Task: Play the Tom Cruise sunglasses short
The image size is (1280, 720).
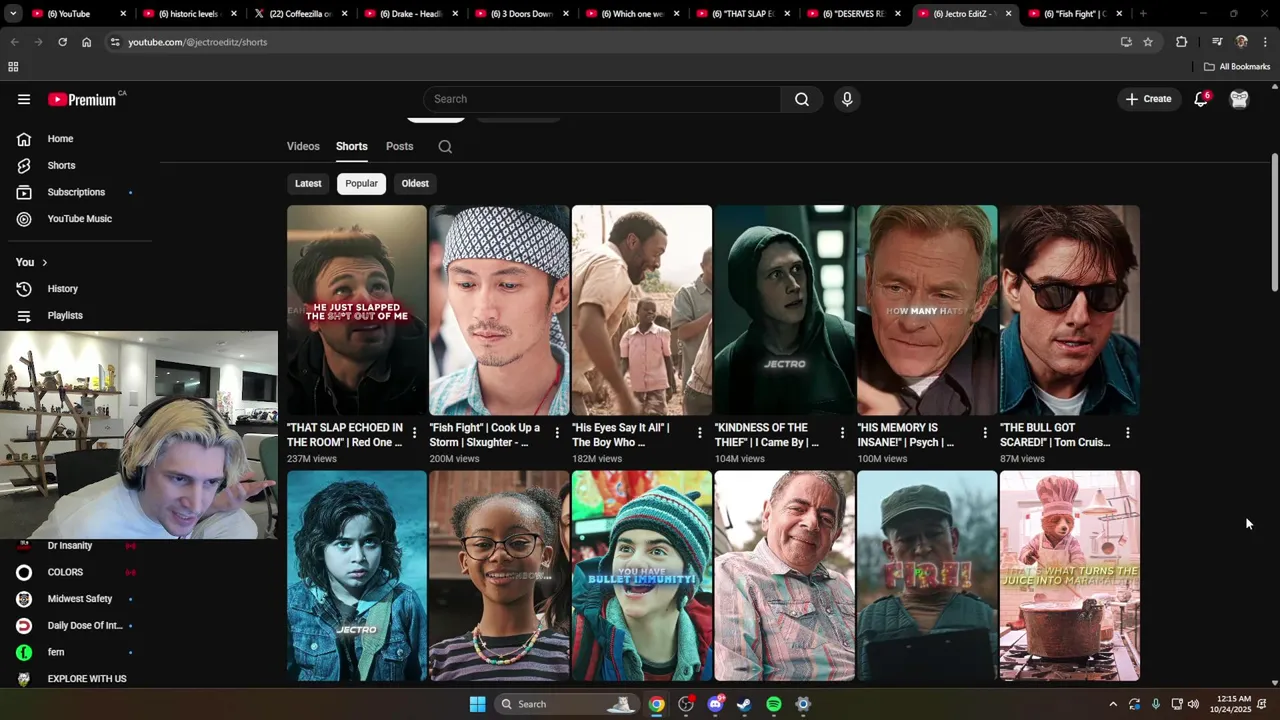Action: pyautogui.click(x=1069, y=310)
